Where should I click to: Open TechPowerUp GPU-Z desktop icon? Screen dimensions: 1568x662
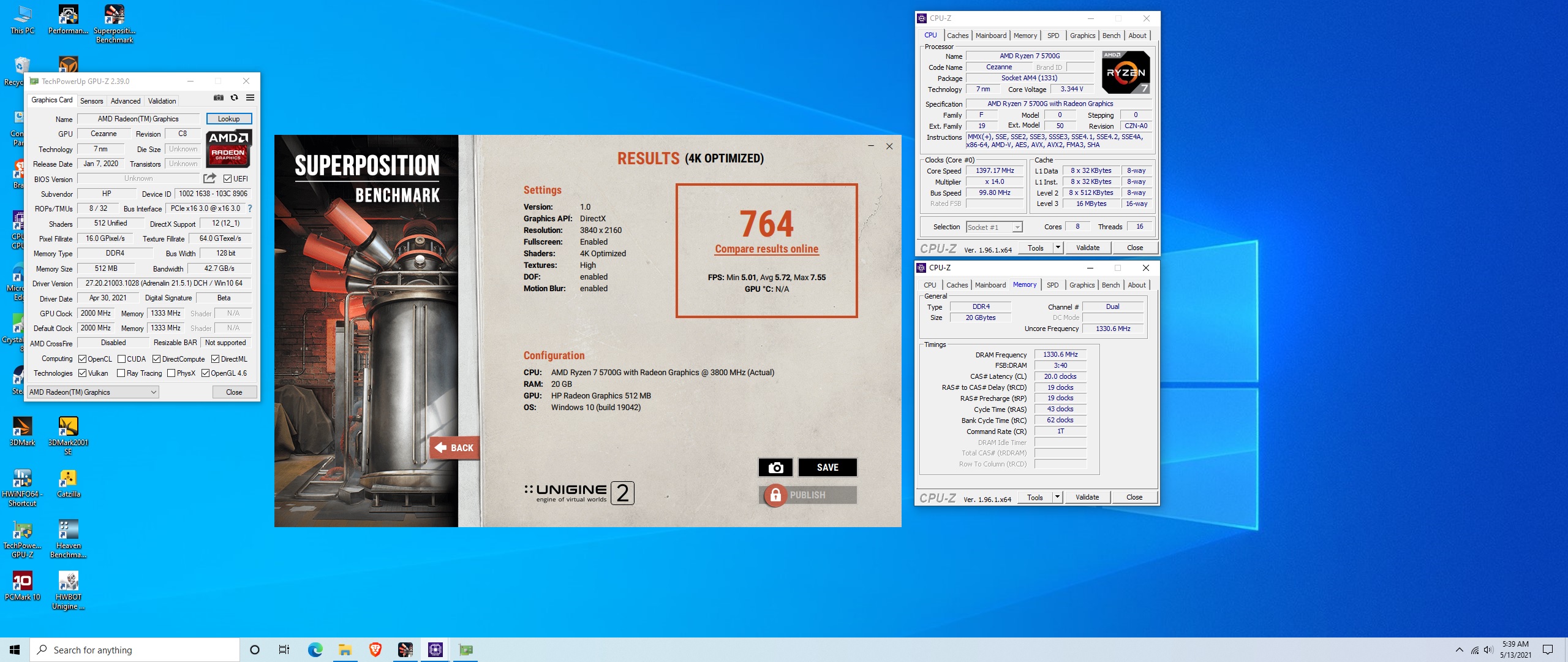point(22,539)
